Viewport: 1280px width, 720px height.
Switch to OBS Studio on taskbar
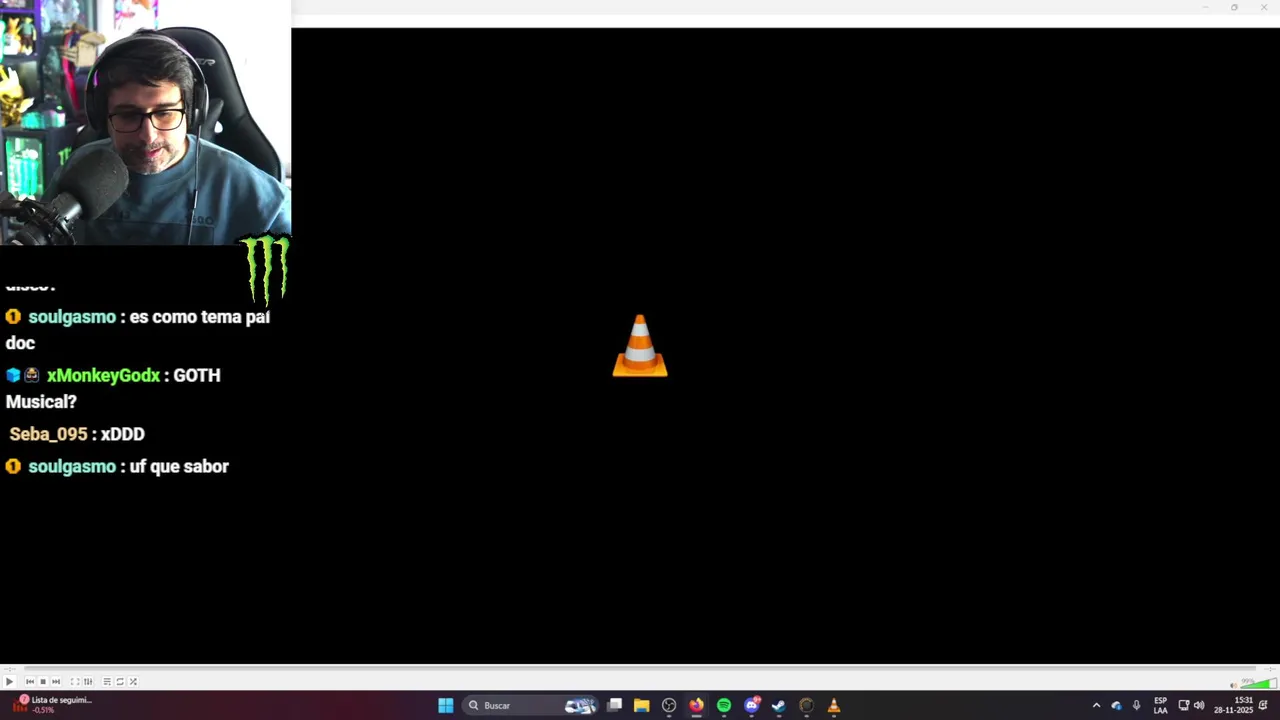(x=669, y=705)
